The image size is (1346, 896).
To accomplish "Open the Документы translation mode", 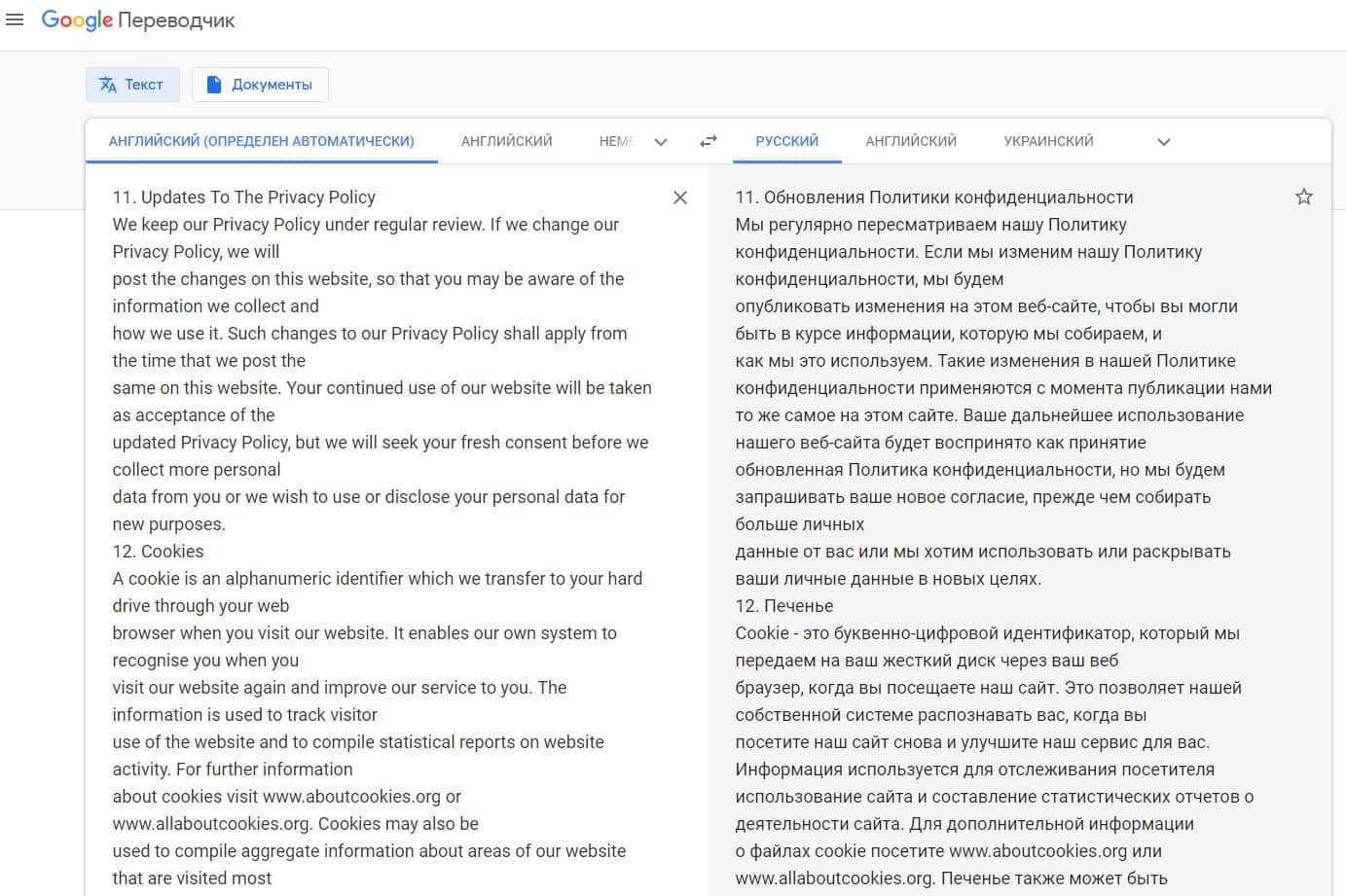I will tap(260, 85).
